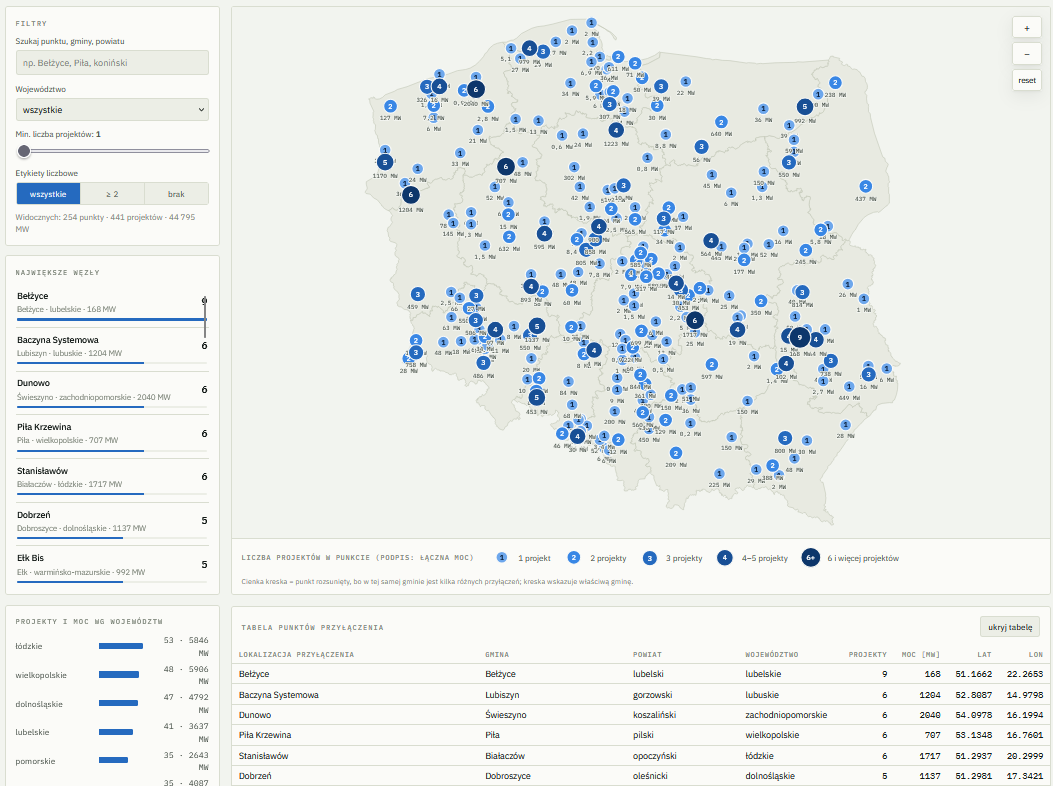Image resolution: width=1053 pixels, height=786 pixels.
Task: Select the 'wszystkie' label filter option
Action: tap(48, 194)
